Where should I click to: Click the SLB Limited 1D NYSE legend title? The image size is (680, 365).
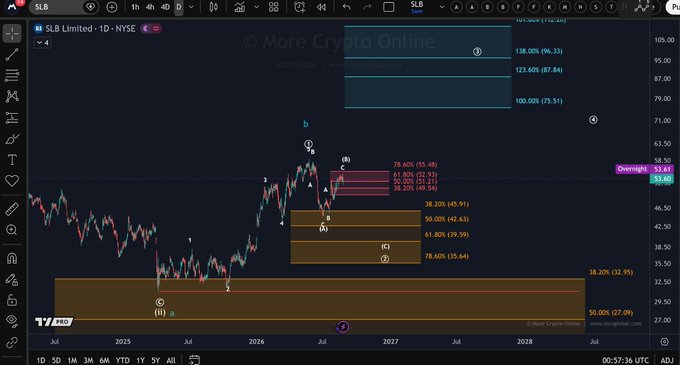pos(90,29)
